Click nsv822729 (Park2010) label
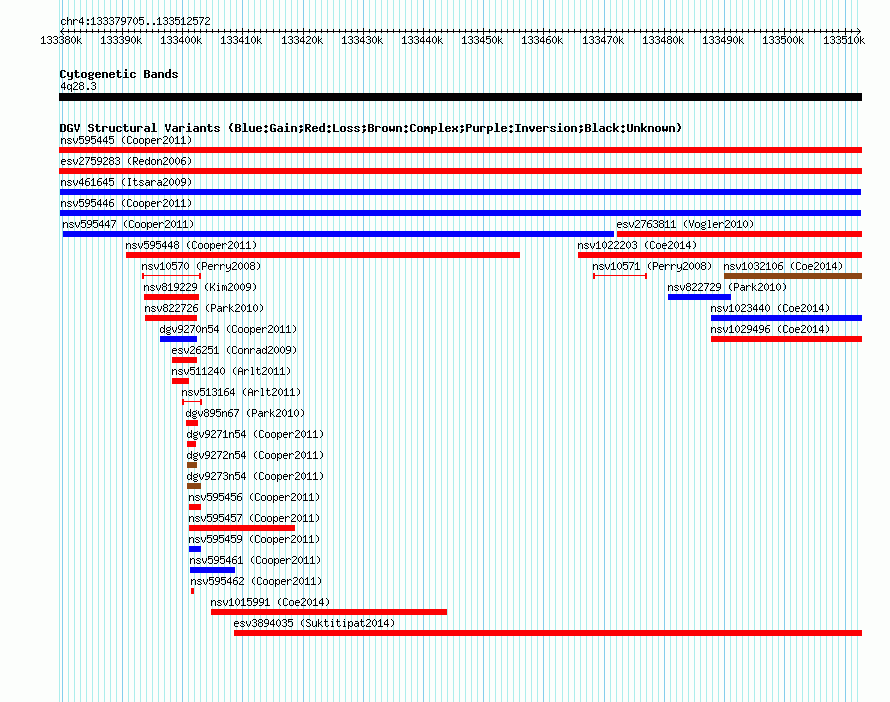890x702 pixels. coord(727,287)
